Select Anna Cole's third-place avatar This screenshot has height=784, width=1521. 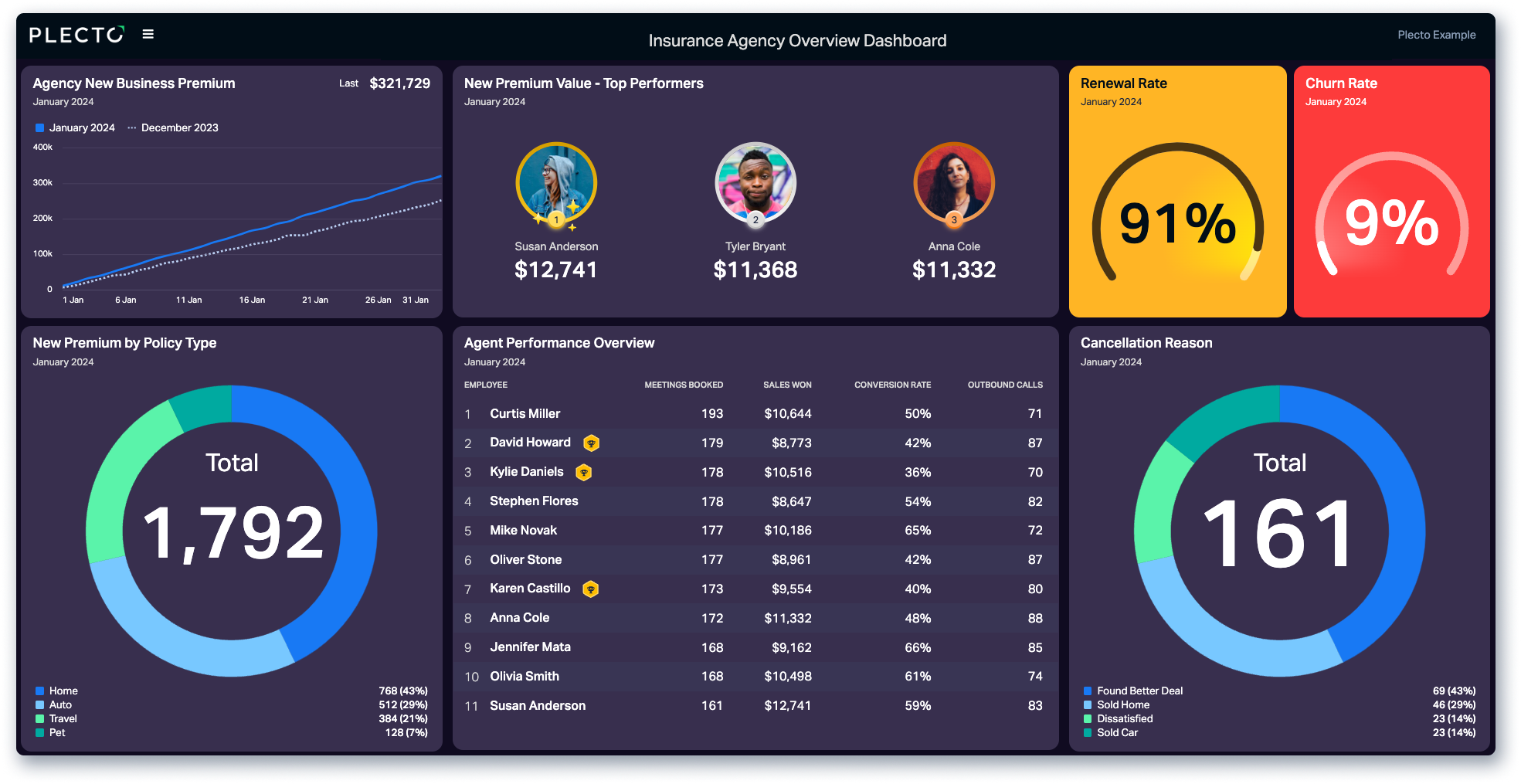954,184
